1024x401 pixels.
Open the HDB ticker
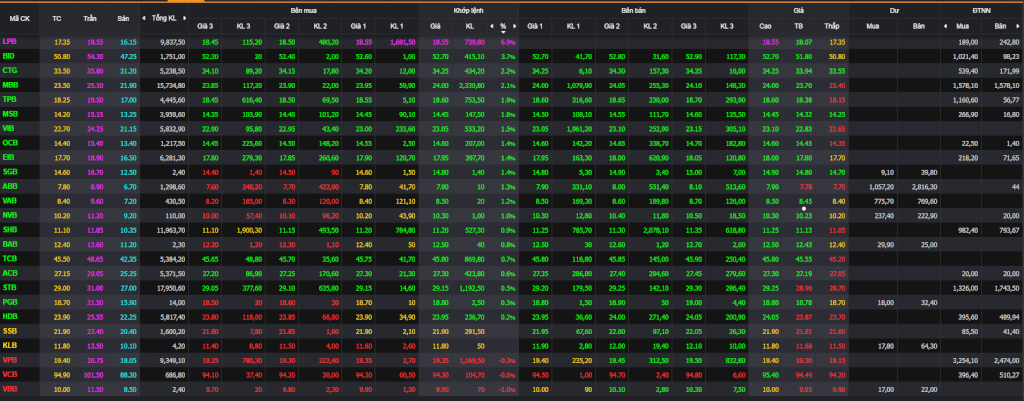click(10, 315)
